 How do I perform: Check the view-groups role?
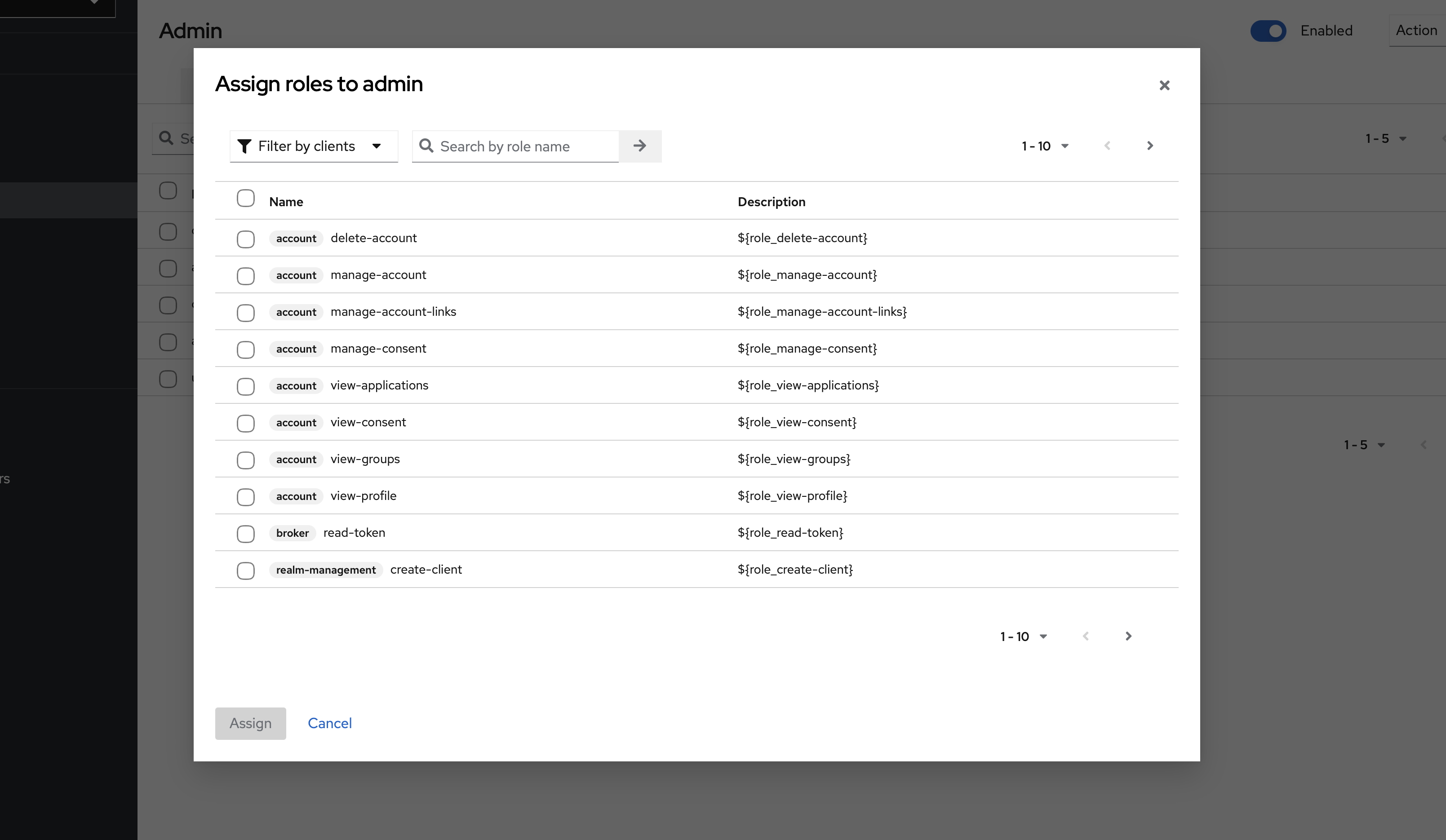246,460
